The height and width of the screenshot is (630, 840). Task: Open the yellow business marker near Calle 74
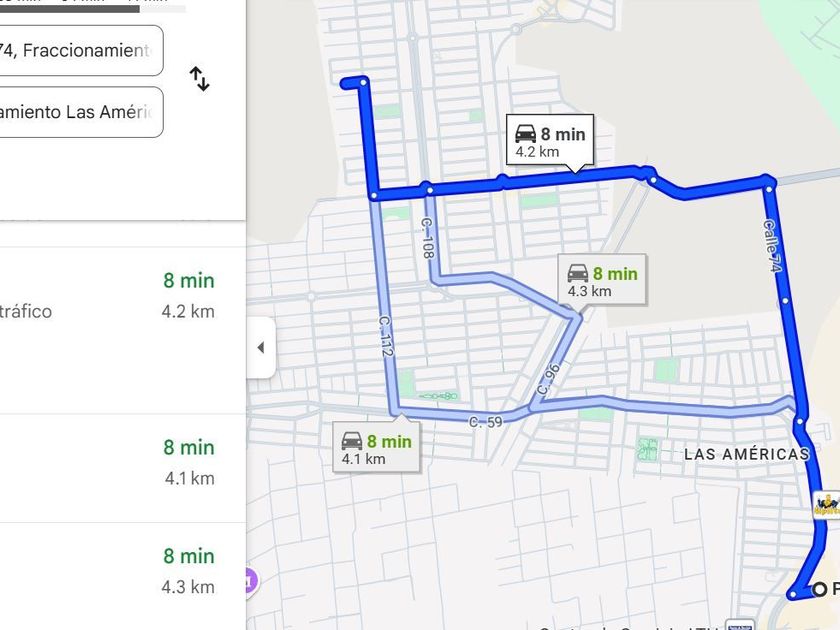click(826, 504)
